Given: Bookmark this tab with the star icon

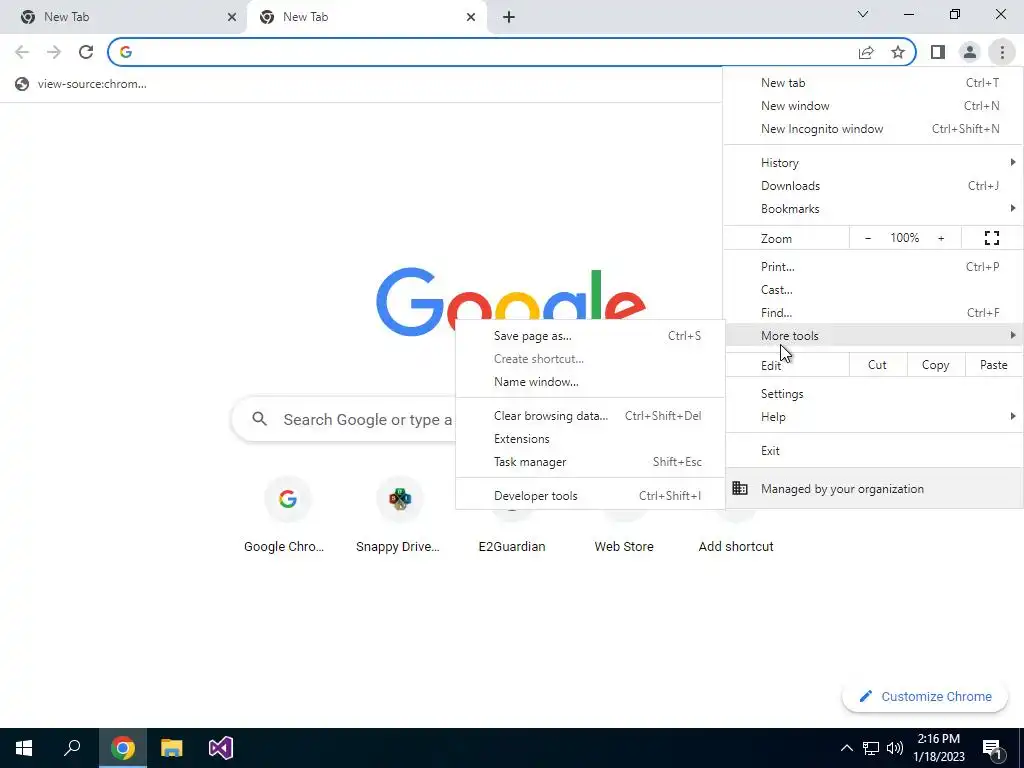Looking at the screenshot, I should pyautogui.click(x=898, y=52).
